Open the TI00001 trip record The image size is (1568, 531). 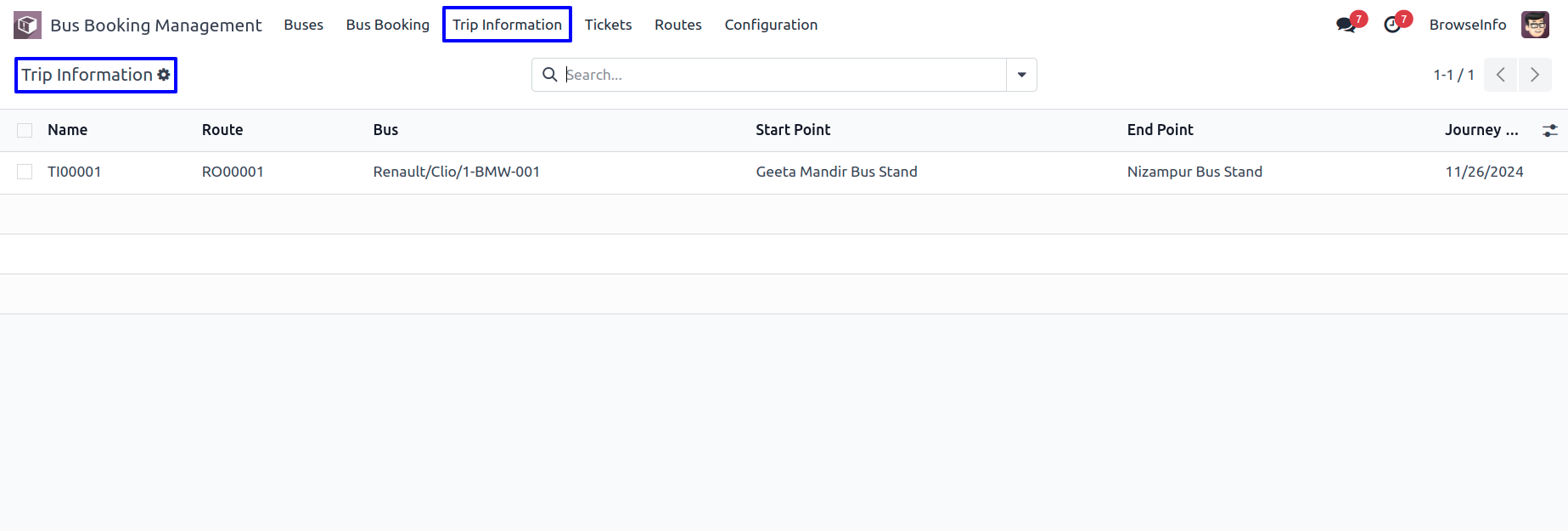[75, 172]
